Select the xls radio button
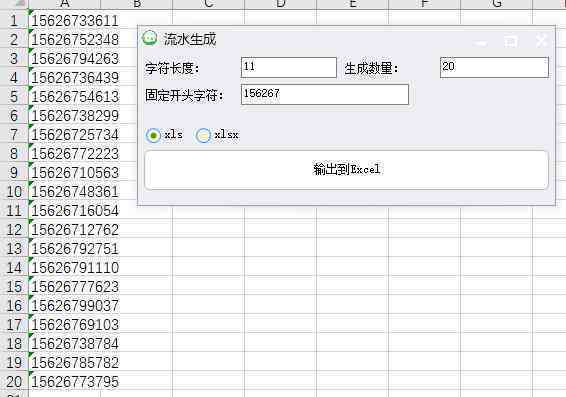The width and height of the screenshot is (566, 397). coord(153,136)
